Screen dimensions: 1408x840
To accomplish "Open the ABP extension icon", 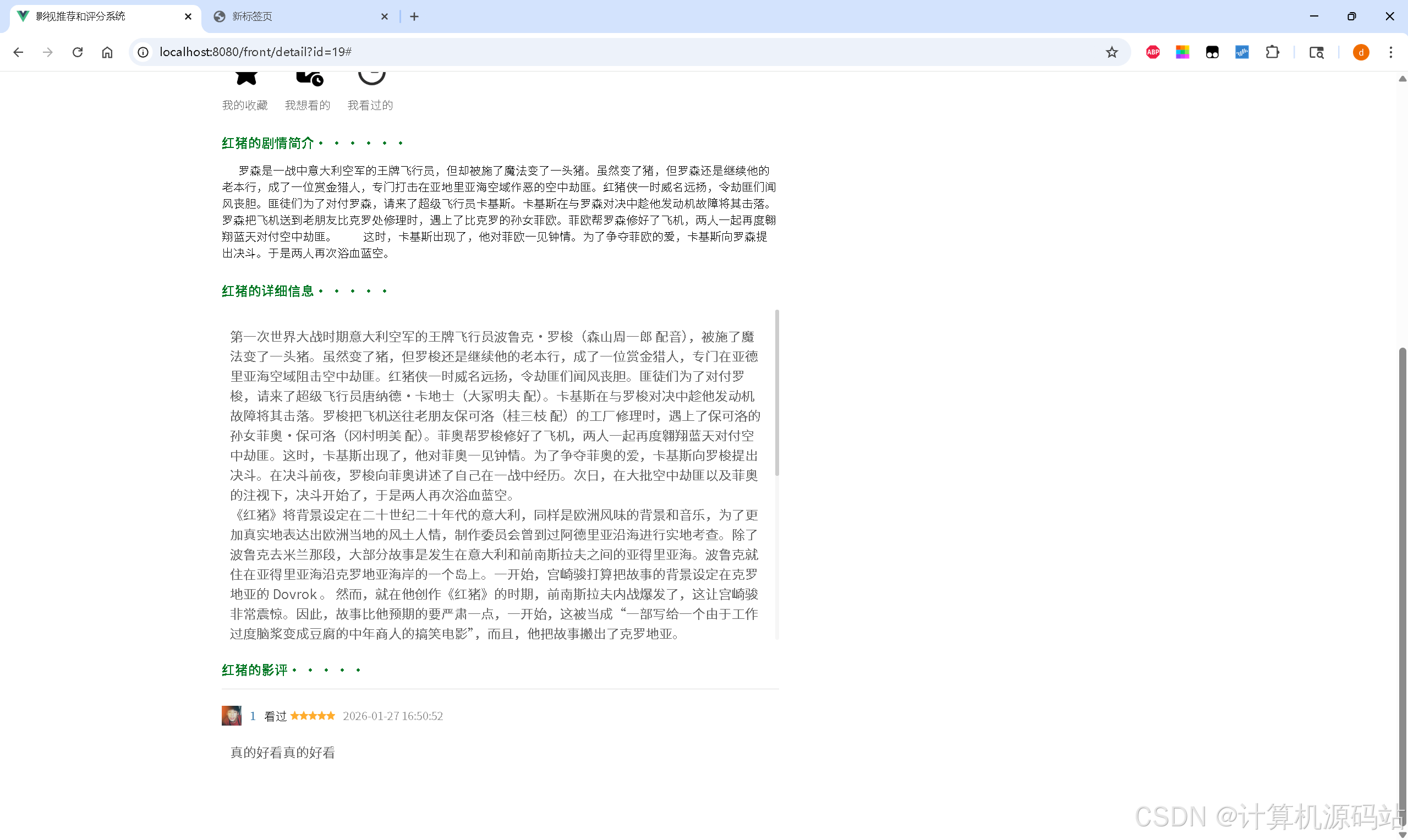I will click(1152, 52).
